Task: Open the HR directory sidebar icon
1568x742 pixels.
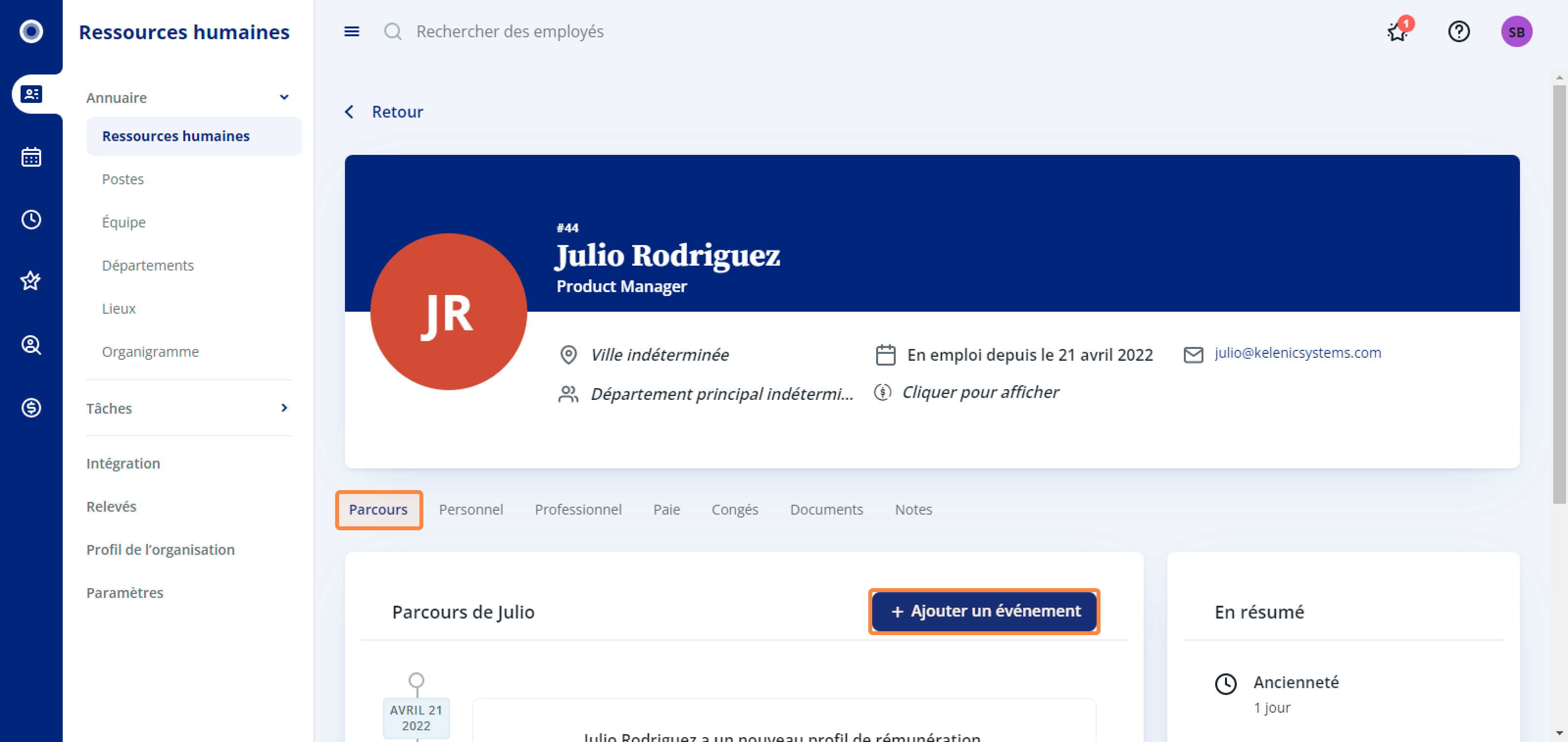Action: click(31, 95)
